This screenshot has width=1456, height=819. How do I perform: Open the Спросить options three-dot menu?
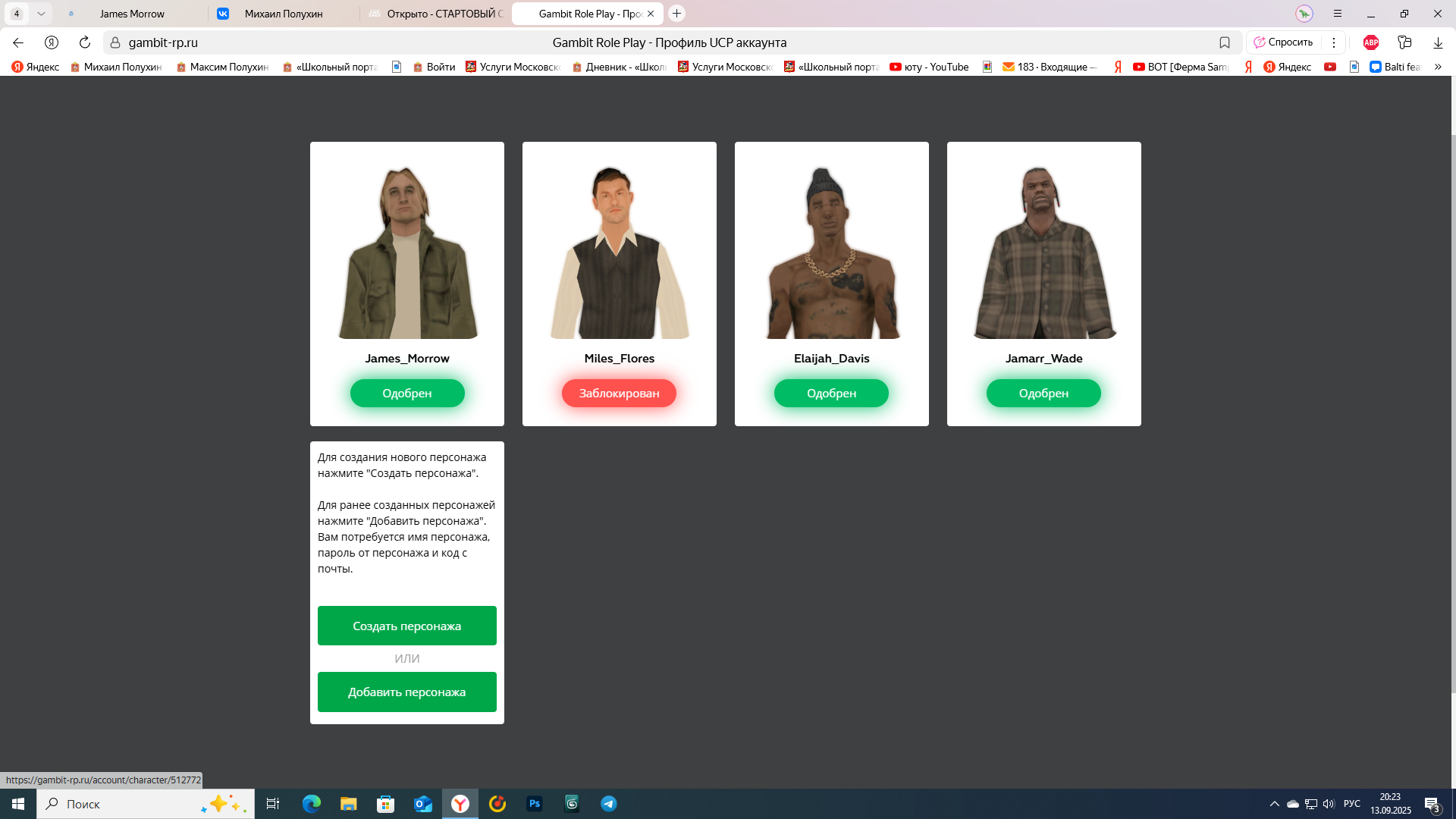tap(1334, 42)
